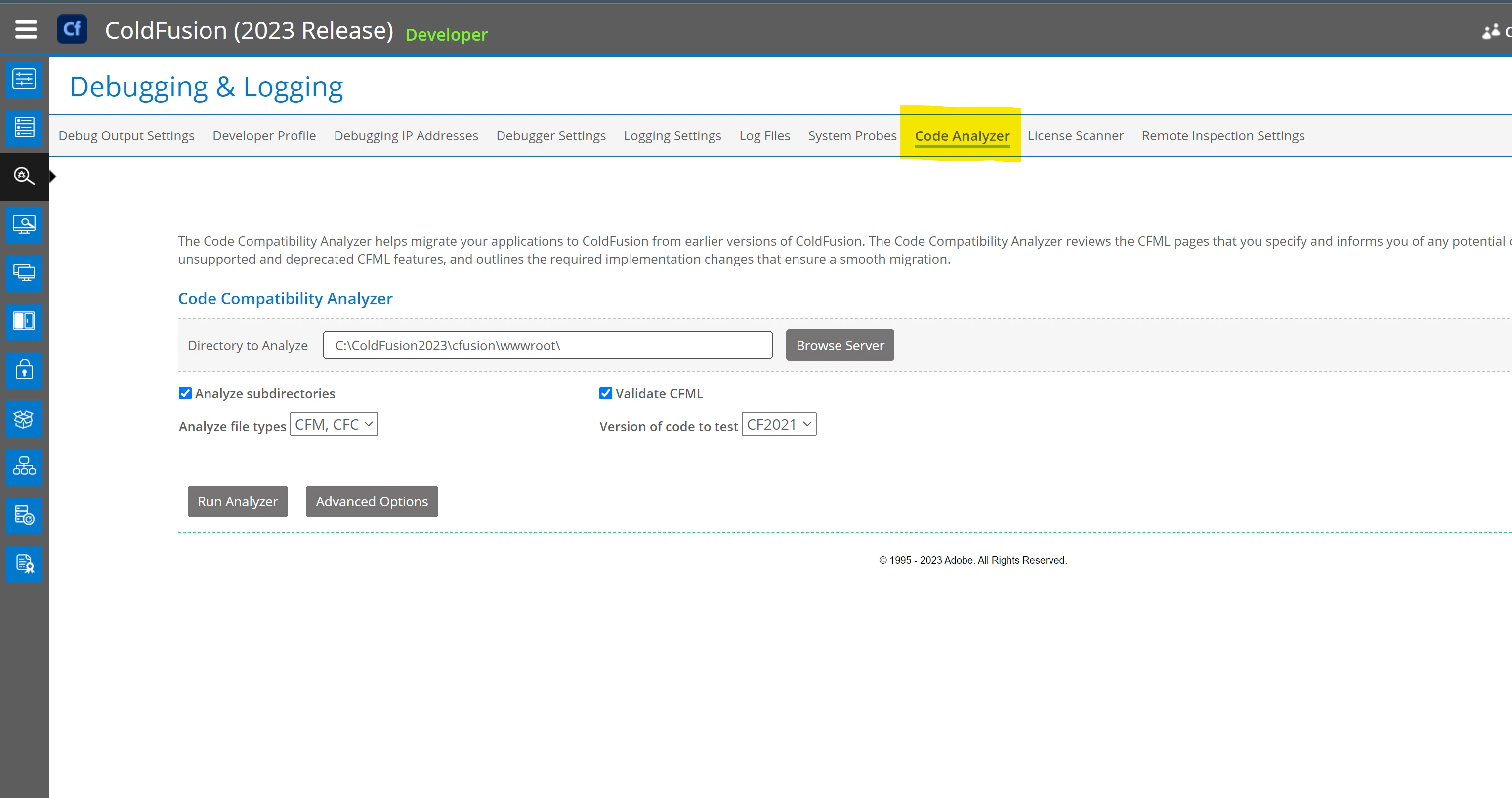This screenshot has height=798, width=1512.
Task: Switch to the License Scanner tab
Action: [x=1075, y=136]
